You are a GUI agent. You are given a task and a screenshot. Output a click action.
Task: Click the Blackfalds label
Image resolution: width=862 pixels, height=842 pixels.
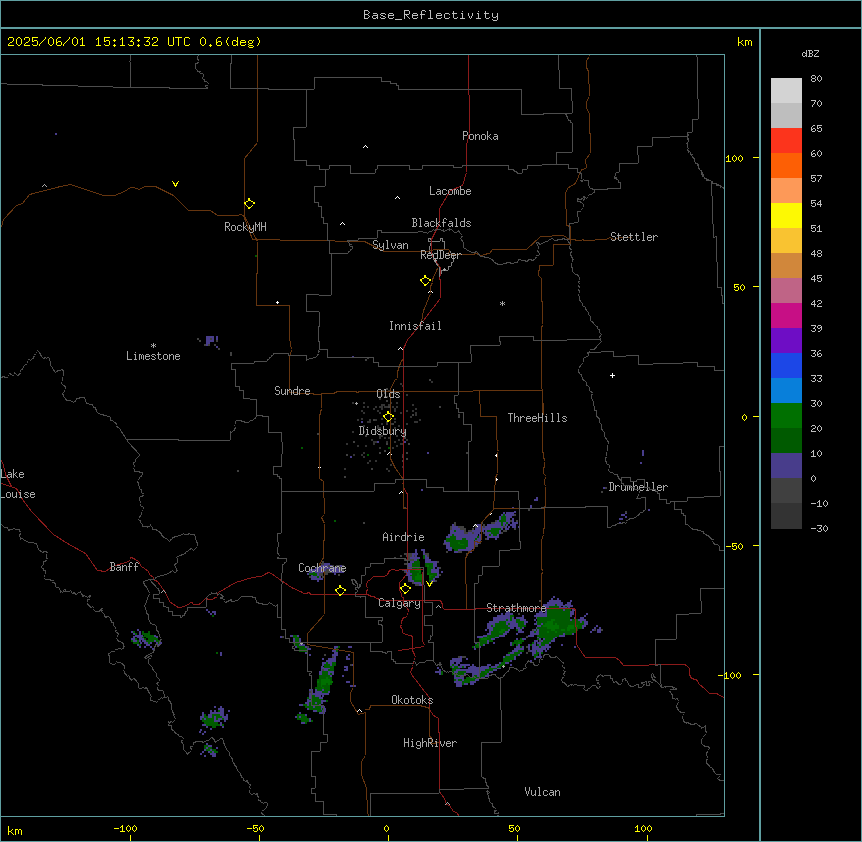coord(441,223)
